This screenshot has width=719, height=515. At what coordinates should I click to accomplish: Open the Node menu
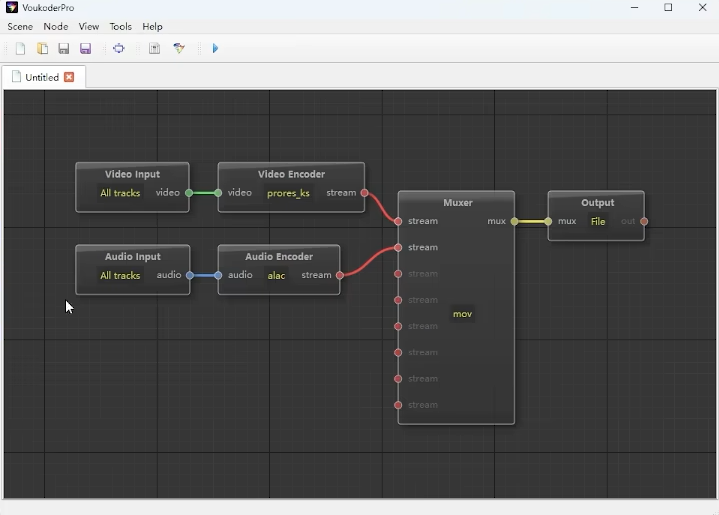point(56,27)
